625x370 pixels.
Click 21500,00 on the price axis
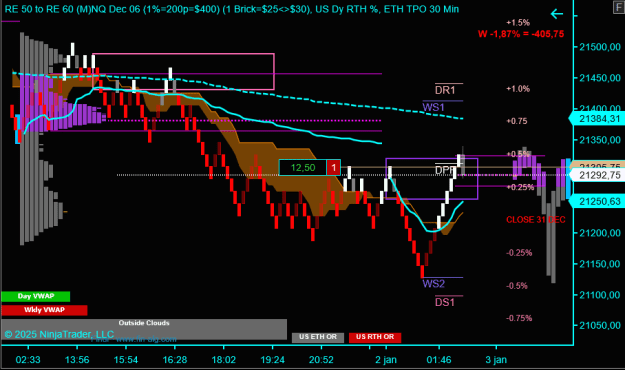tap(600, 47)
